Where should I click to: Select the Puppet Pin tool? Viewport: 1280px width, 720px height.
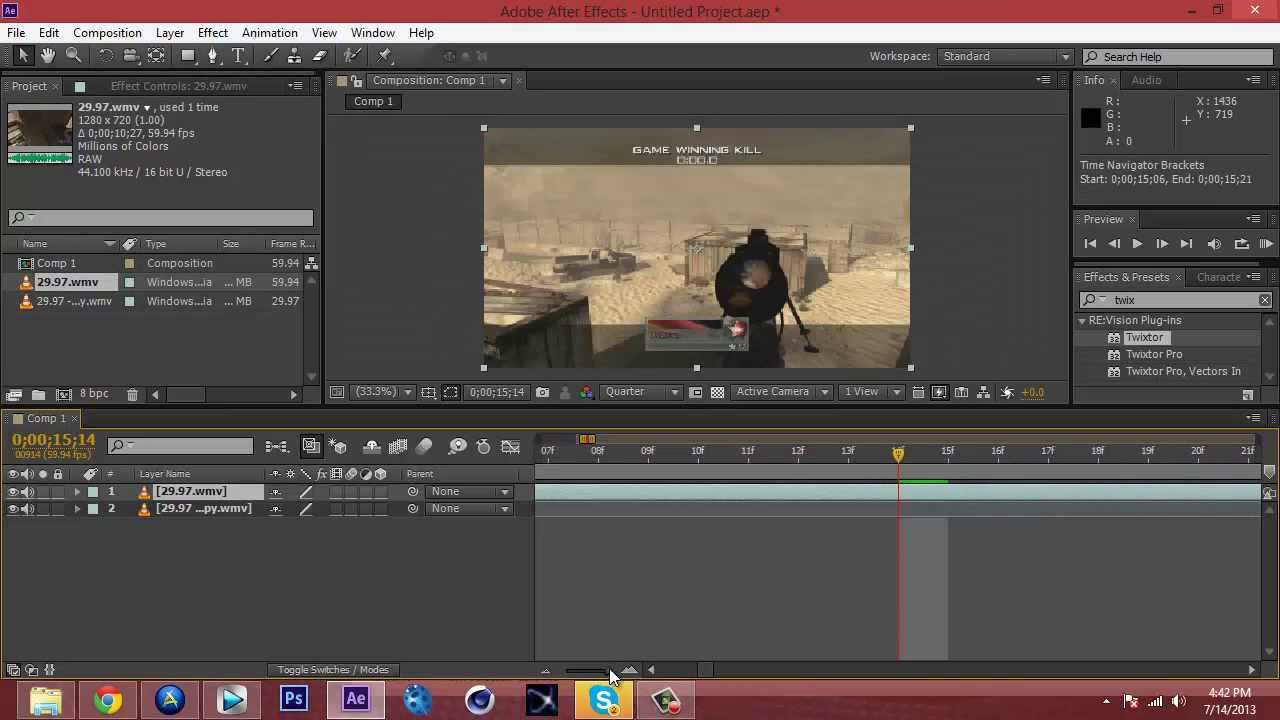385,56
